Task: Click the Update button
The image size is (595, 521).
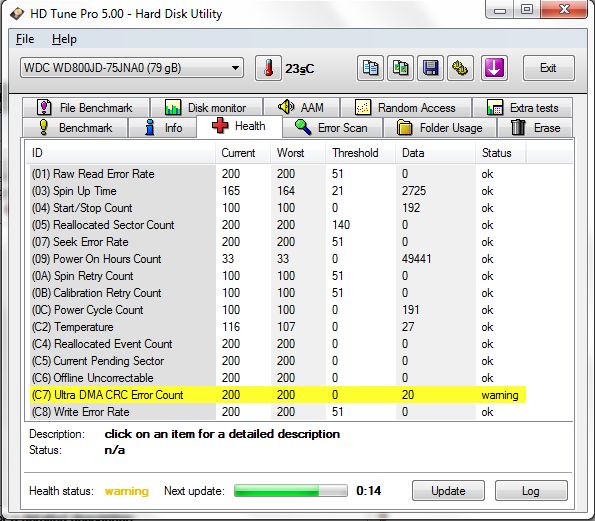Action: coord(448,491)
